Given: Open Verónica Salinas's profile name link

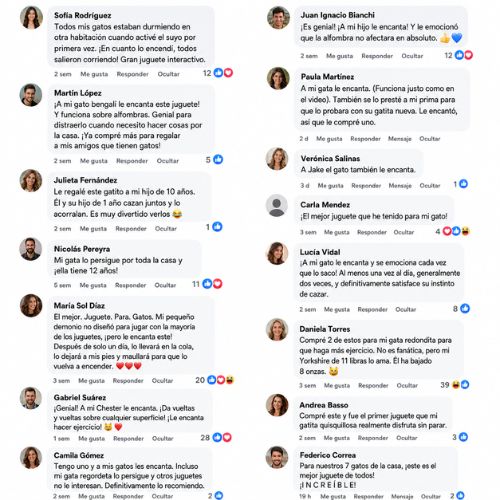Looking at the screenshot, I should click(x=330, y=159).
